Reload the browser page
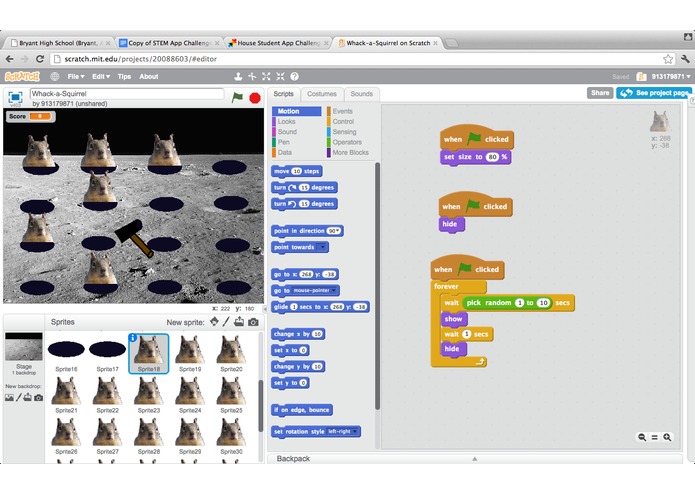This screenshot has width=695, height=494. (x=39, y=59)
